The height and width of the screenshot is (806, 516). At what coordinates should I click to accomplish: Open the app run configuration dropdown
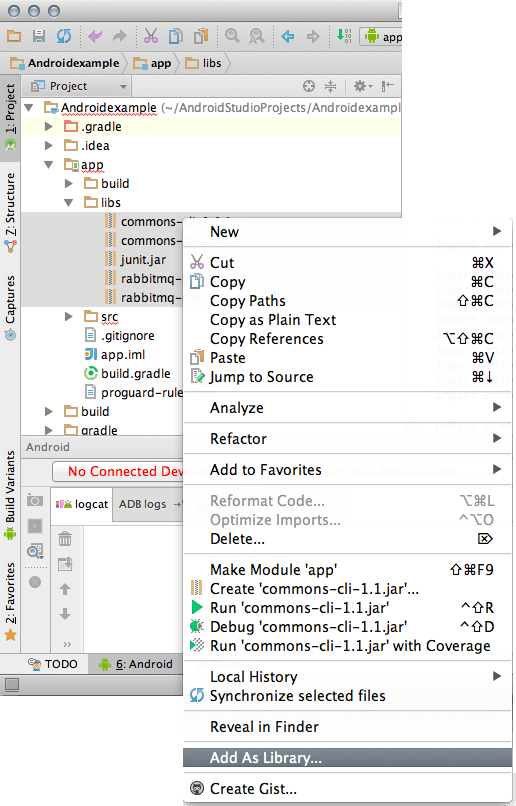[x=381, y=37]
